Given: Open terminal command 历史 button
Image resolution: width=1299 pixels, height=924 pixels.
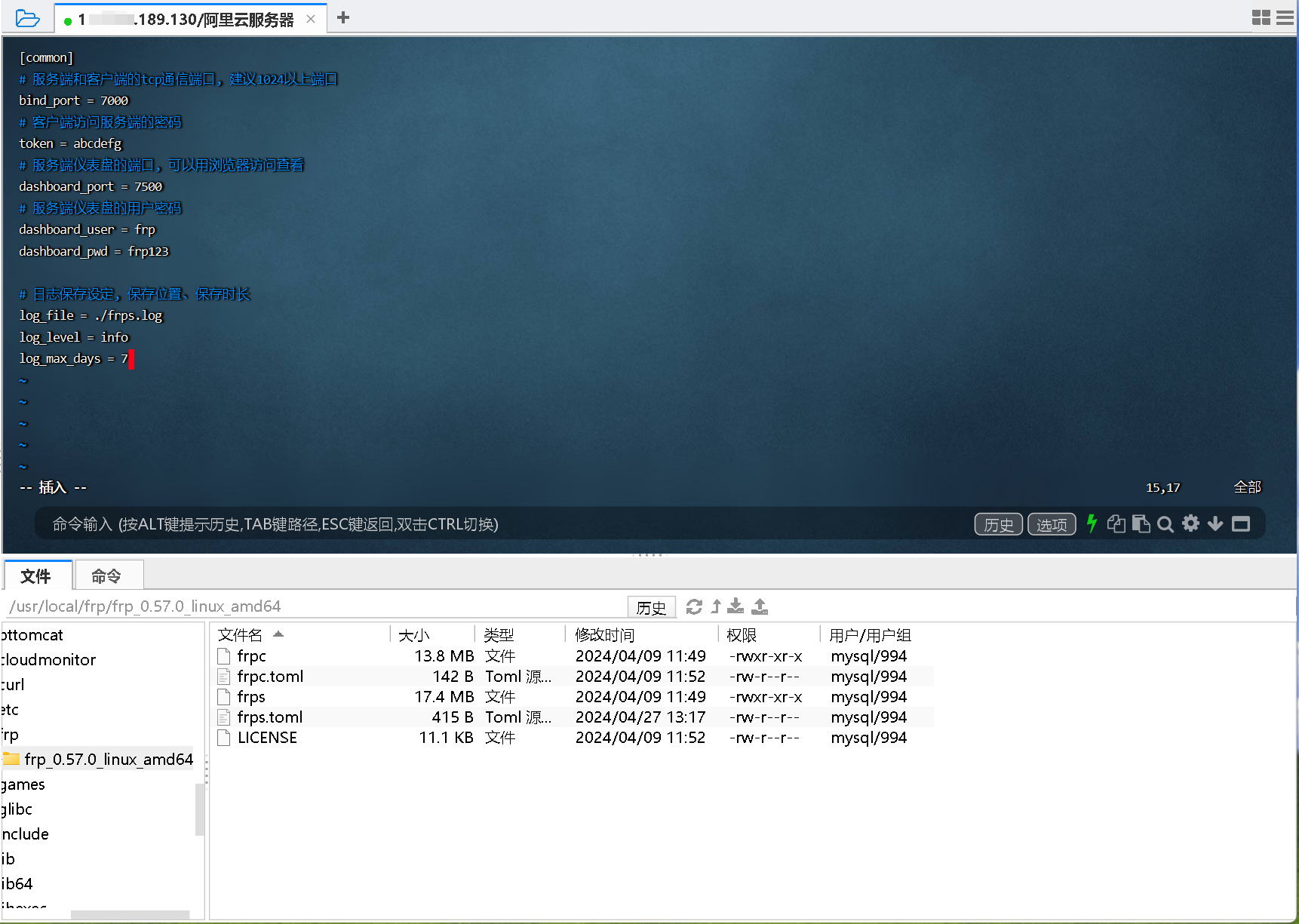Looking at the screenshot, I should (998, 524).
